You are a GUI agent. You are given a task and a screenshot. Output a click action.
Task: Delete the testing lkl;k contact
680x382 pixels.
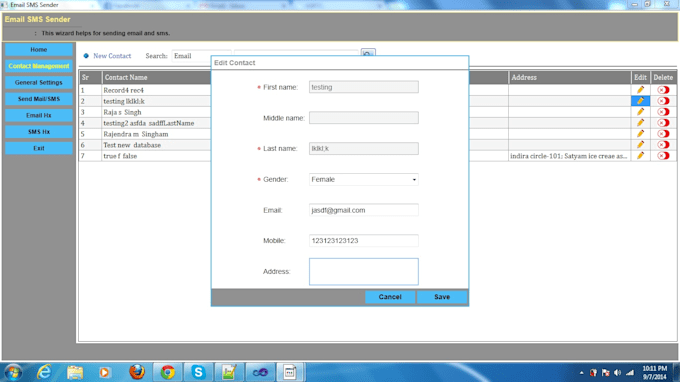click(663, 101)
